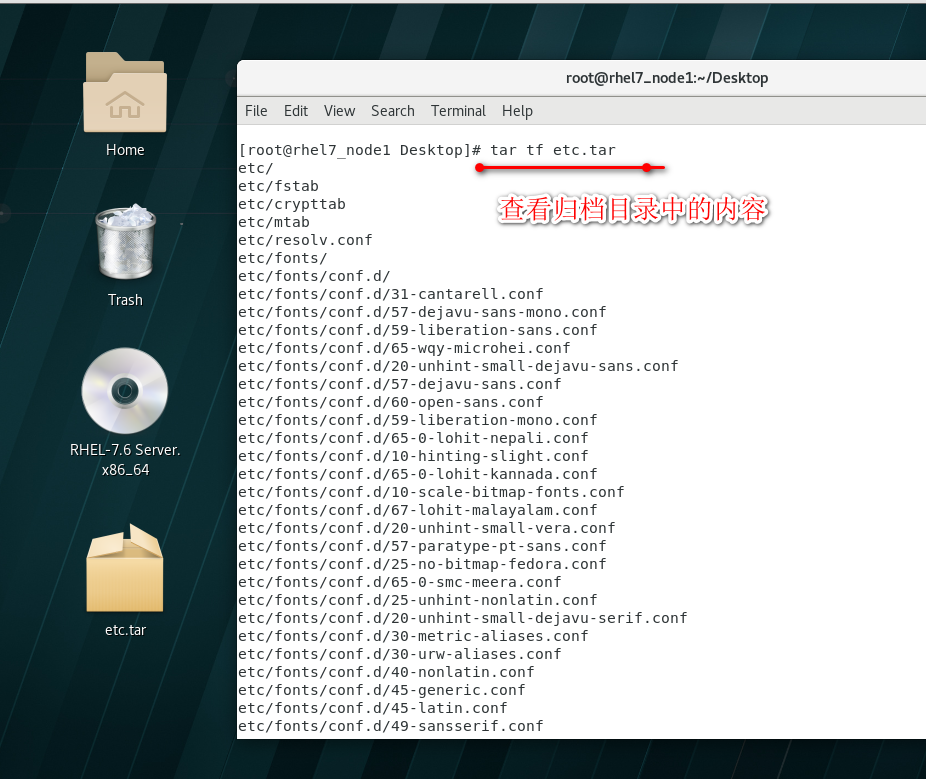Click the 25-no-bitmap-fedora.conf line

(x=422, y=565)
